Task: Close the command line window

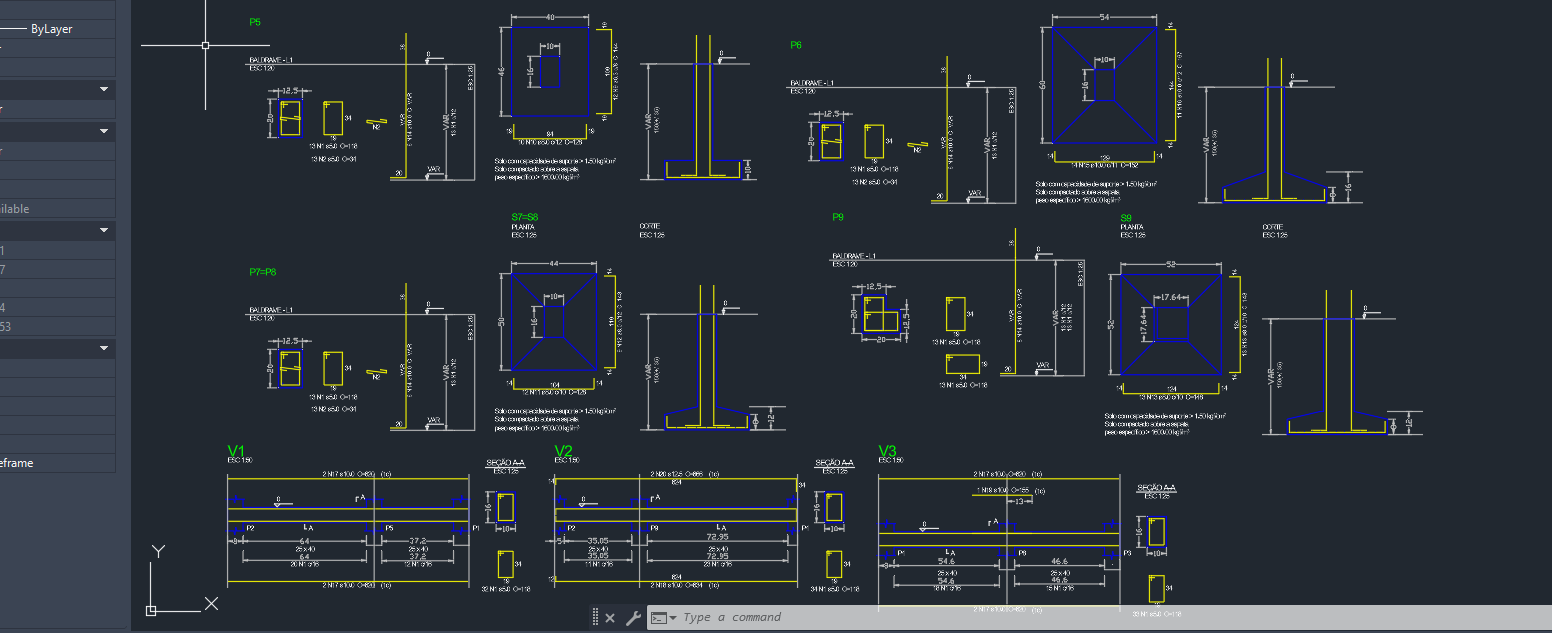Action: [x=610, y=618]
